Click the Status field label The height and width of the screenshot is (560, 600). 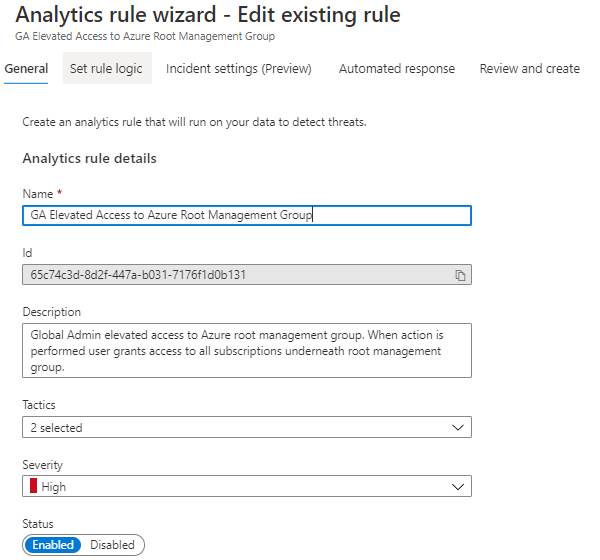point(36,524)
